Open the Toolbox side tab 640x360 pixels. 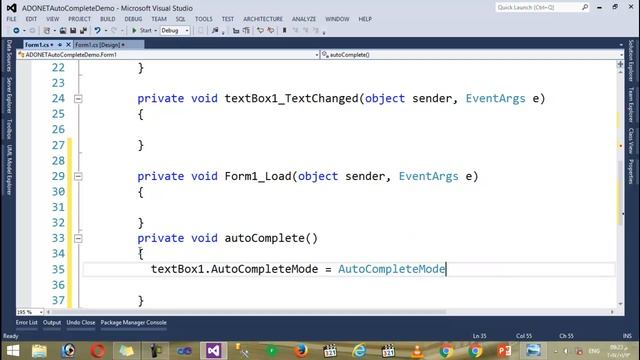pos(9,129)
